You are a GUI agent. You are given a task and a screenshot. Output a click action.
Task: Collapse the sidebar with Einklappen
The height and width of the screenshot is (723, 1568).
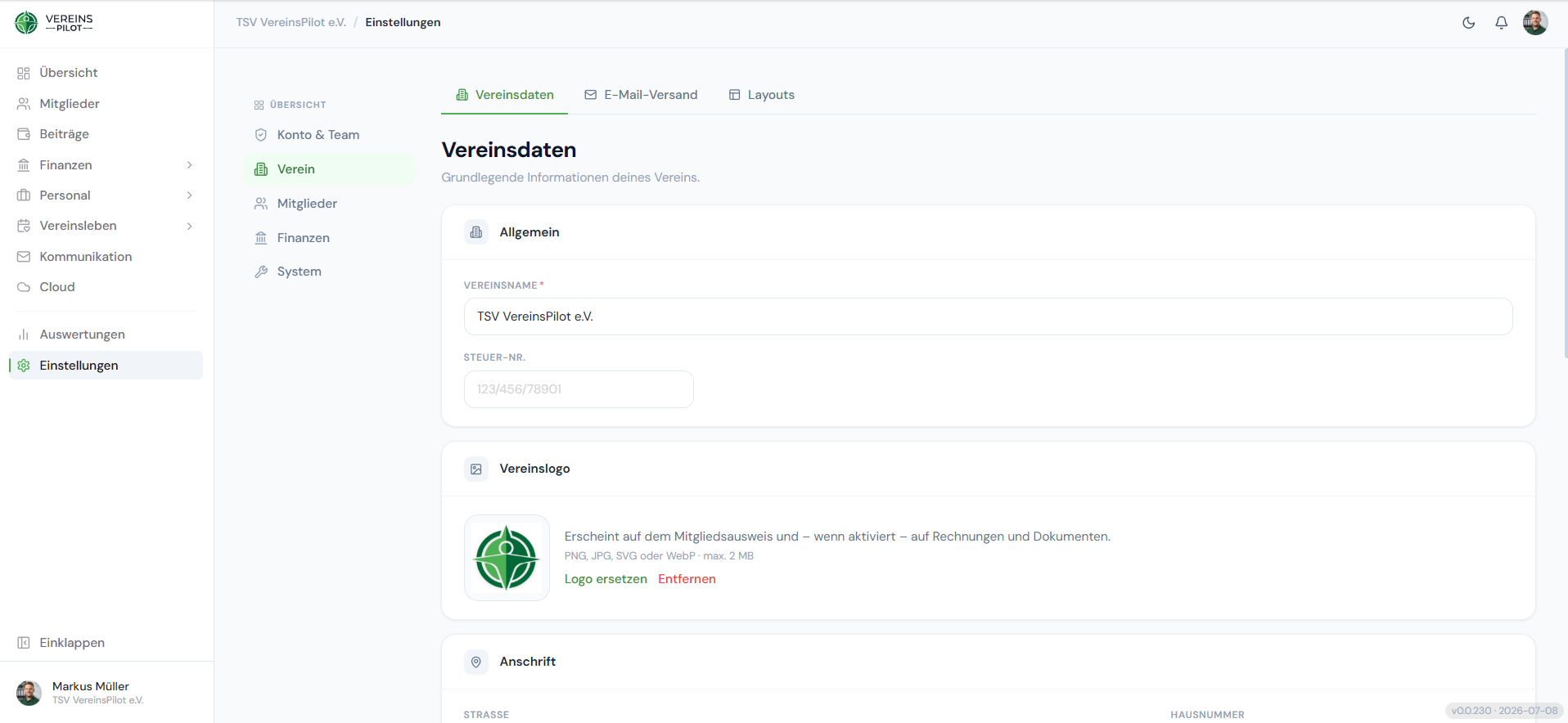click(106, 643)
